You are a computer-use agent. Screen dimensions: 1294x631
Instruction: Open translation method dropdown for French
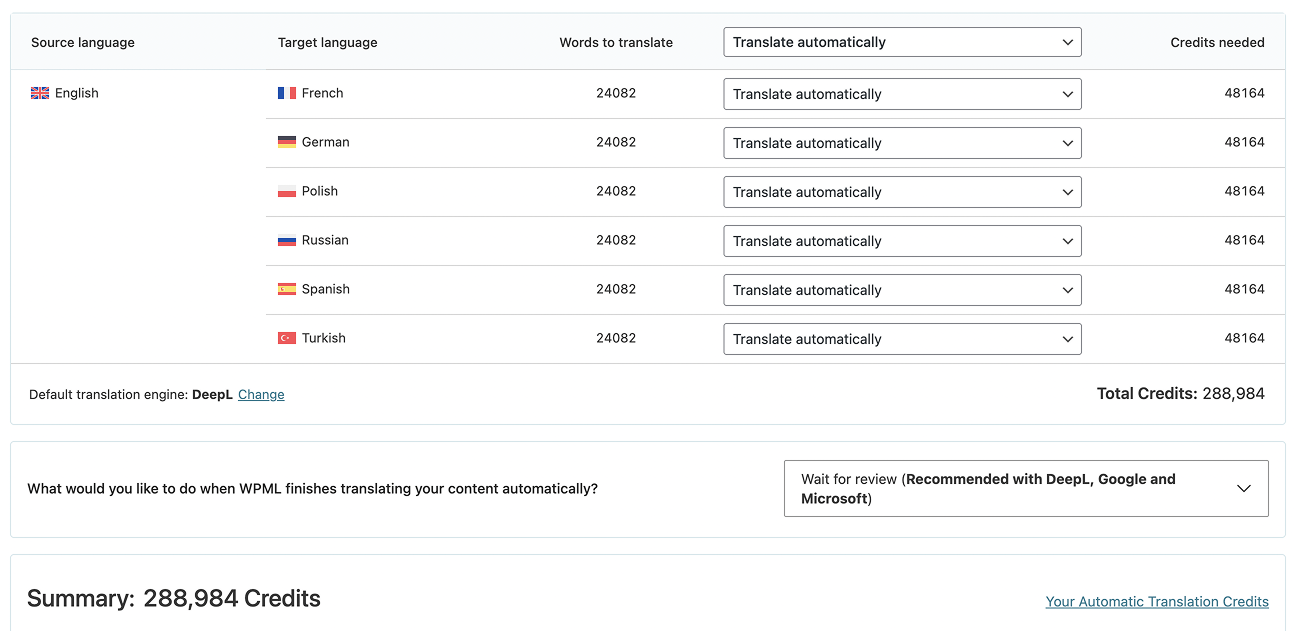pyautogui.click(x=902, y=94)
